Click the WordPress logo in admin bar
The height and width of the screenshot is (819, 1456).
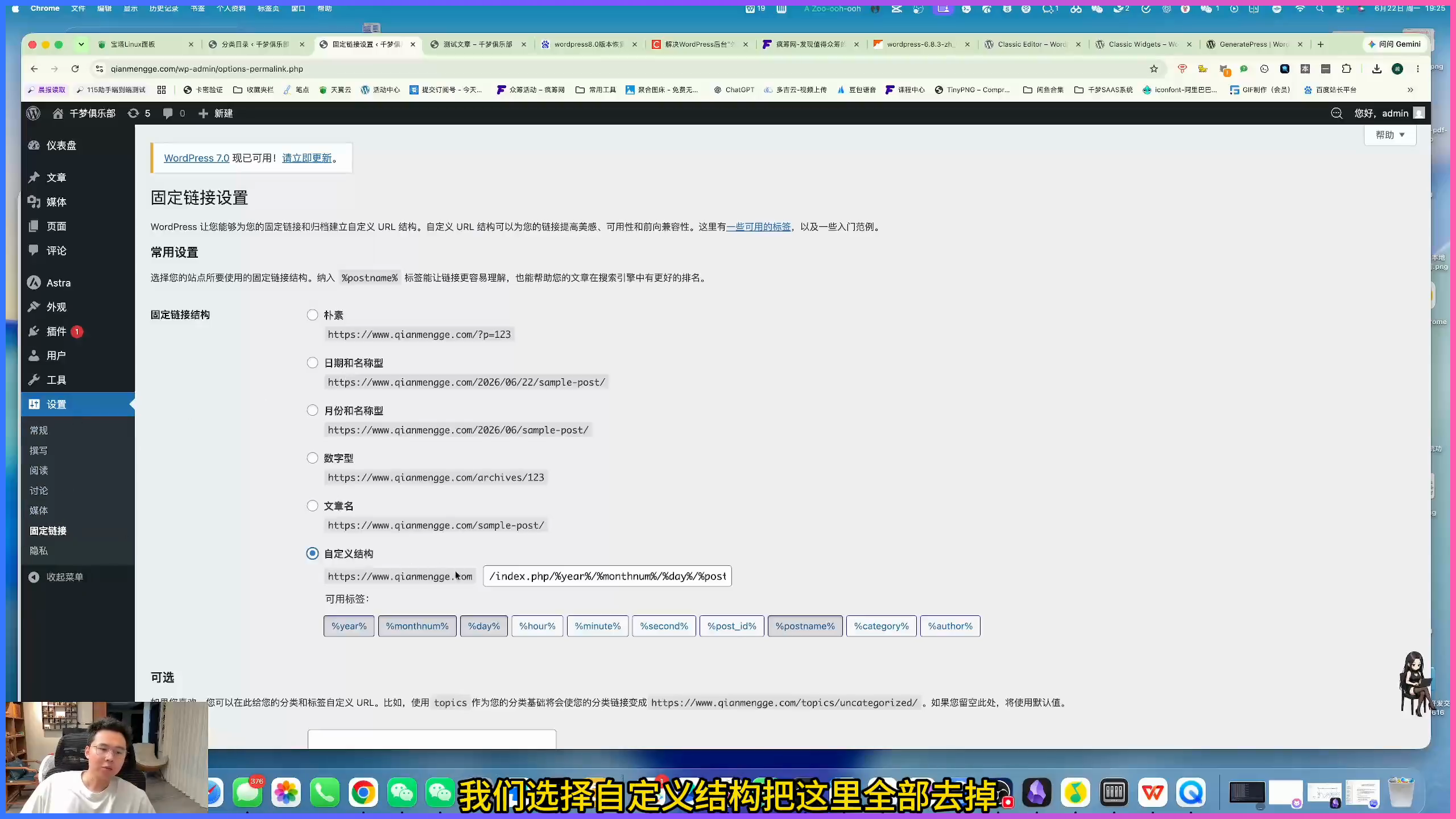[x=34, y=113]
